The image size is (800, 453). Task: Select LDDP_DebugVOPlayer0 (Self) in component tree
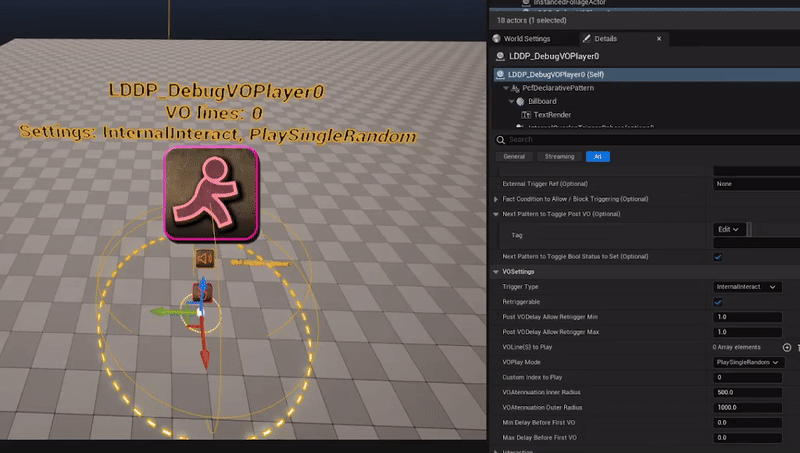(647, 75)
